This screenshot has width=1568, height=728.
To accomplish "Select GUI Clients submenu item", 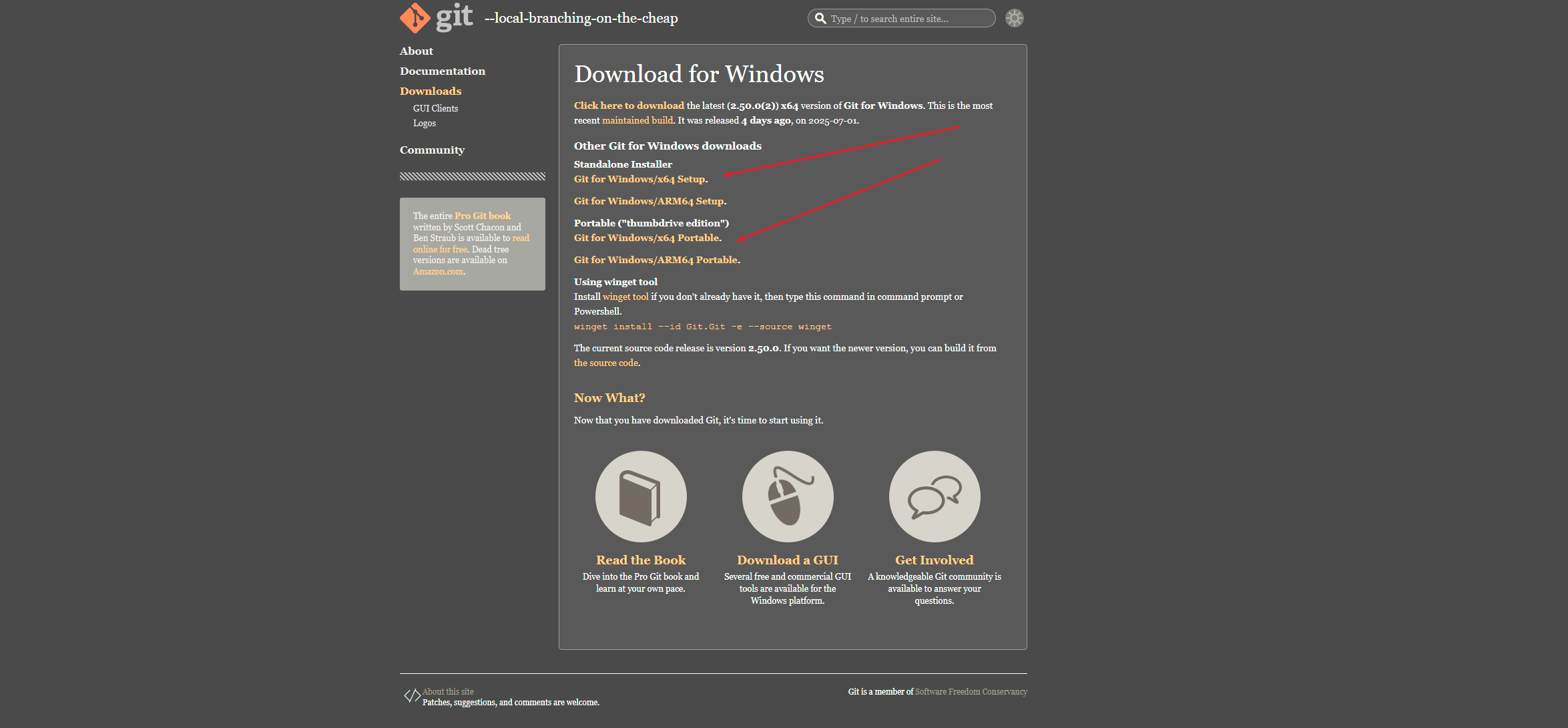I will click(435, 108).
